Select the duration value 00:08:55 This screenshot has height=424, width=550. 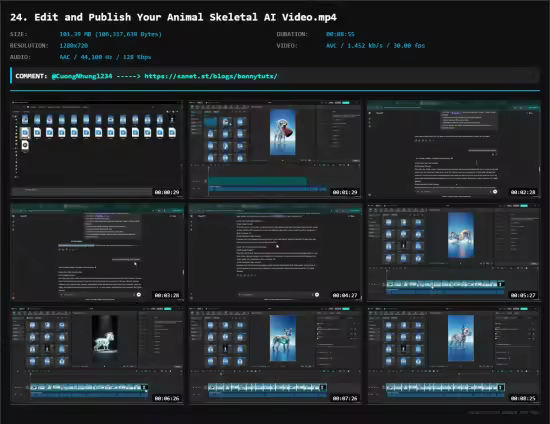(x=340, y=34)
